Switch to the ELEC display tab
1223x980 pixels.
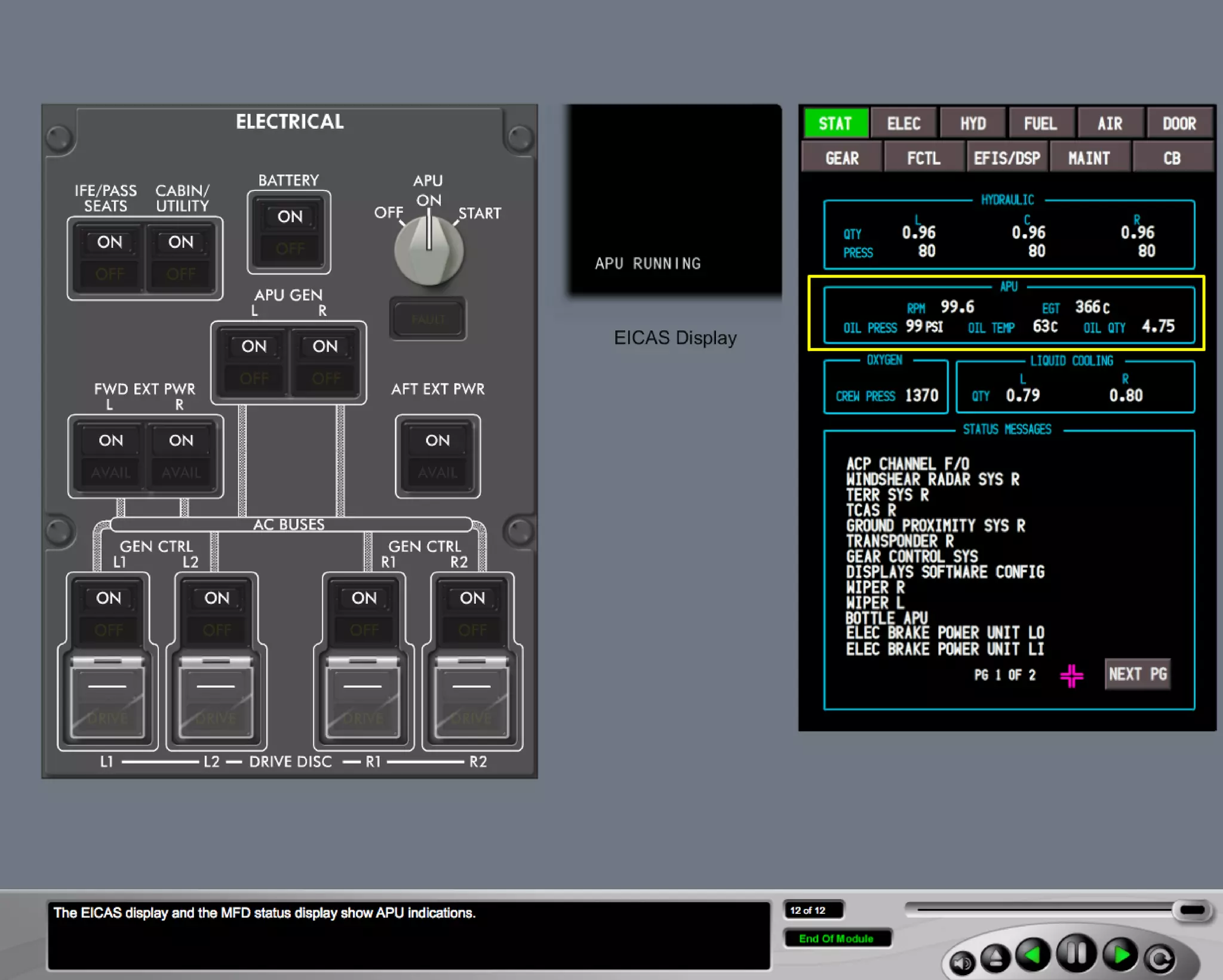[x=903, y=124]
